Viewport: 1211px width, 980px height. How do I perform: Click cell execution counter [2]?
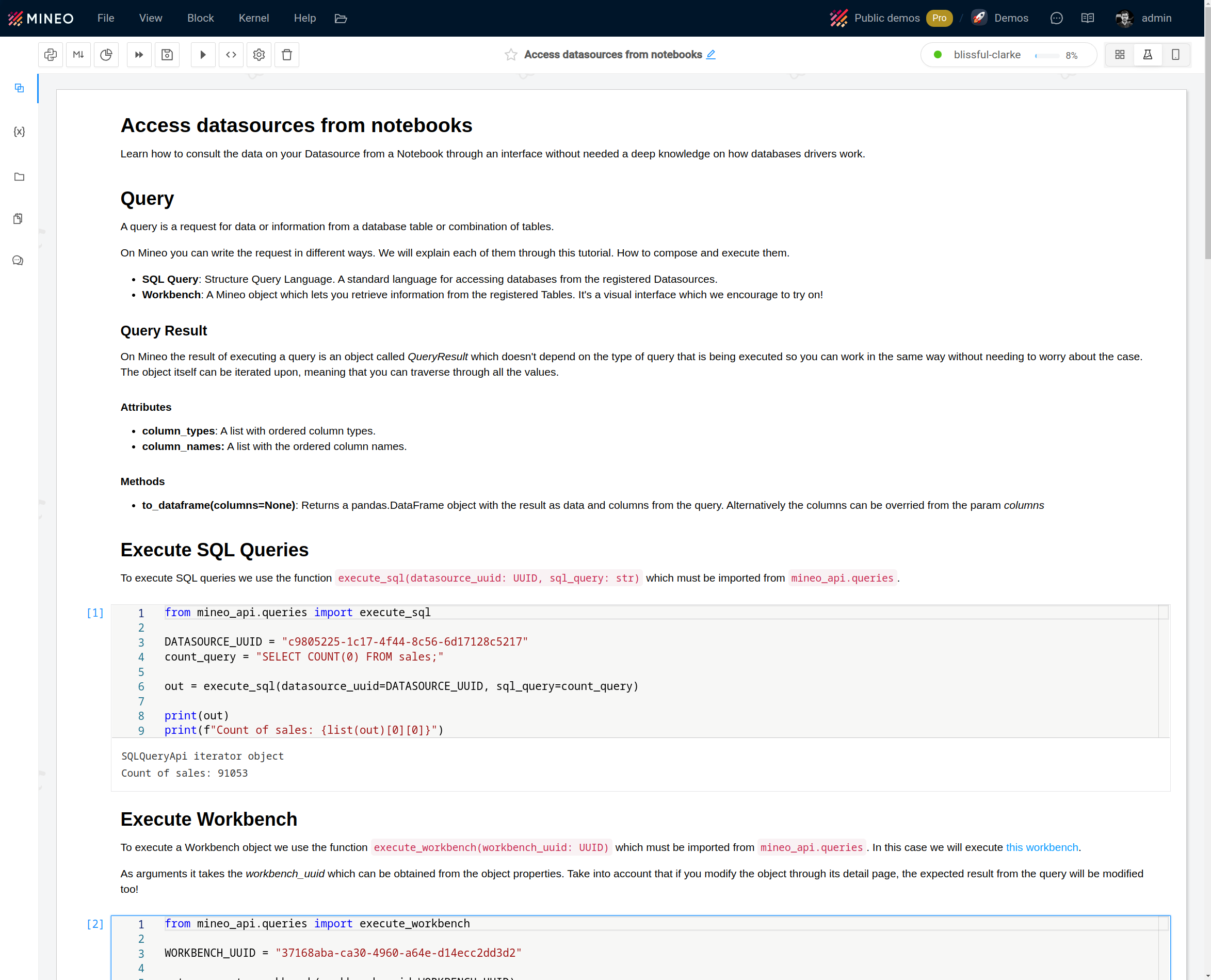tap(95, 924)
